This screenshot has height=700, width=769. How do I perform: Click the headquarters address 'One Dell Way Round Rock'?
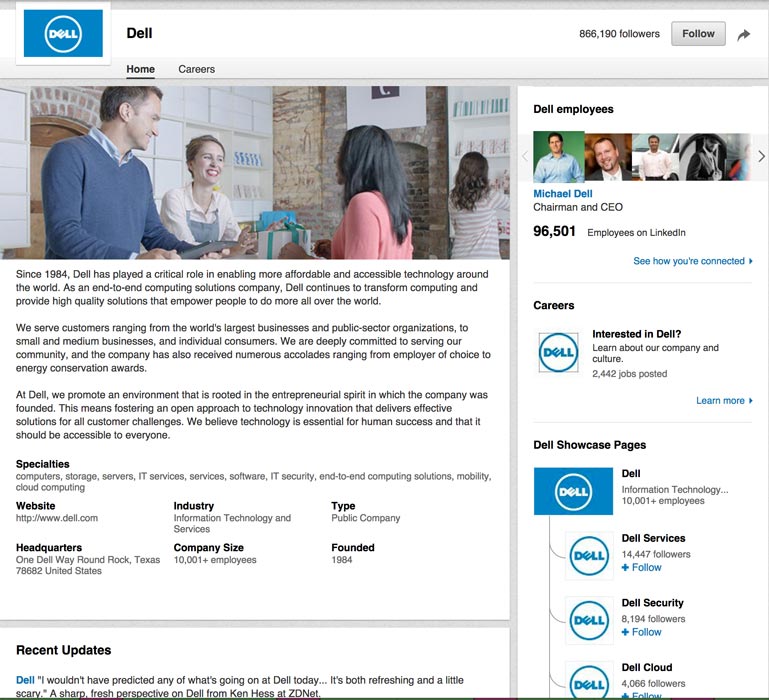pyautogui.click(x=88, y=565)
